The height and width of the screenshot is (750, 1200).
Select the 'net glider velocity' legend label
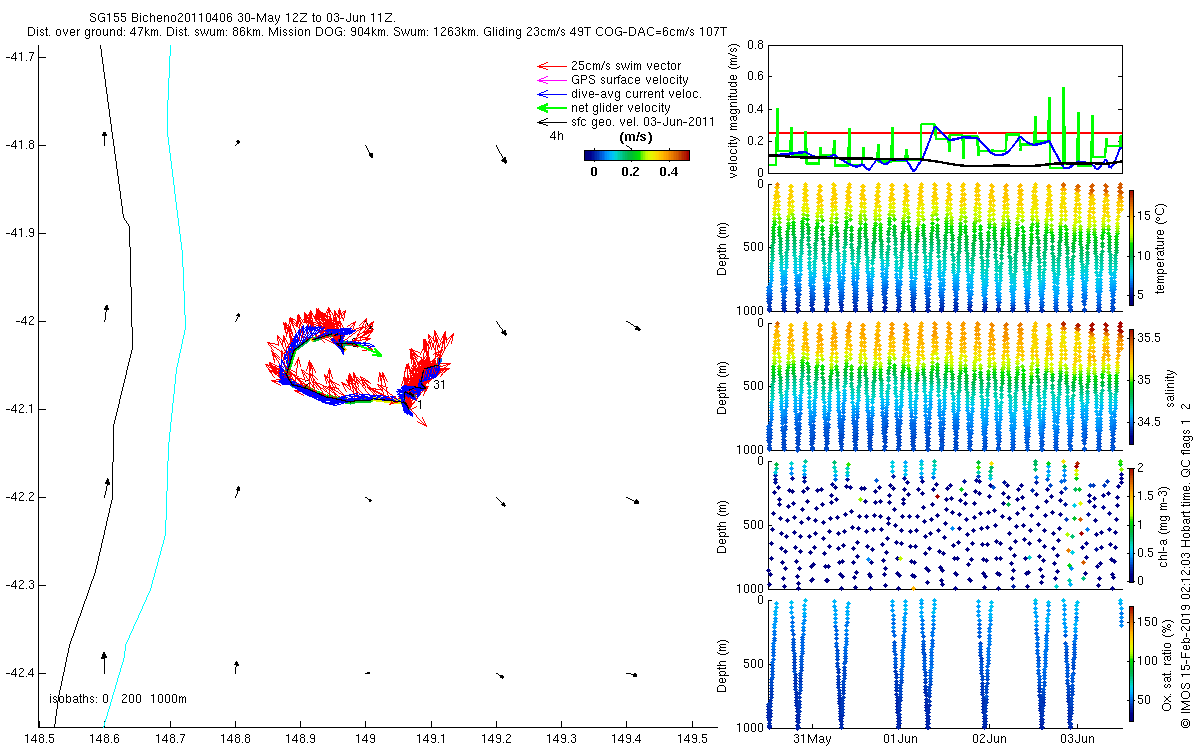(621, 108)
